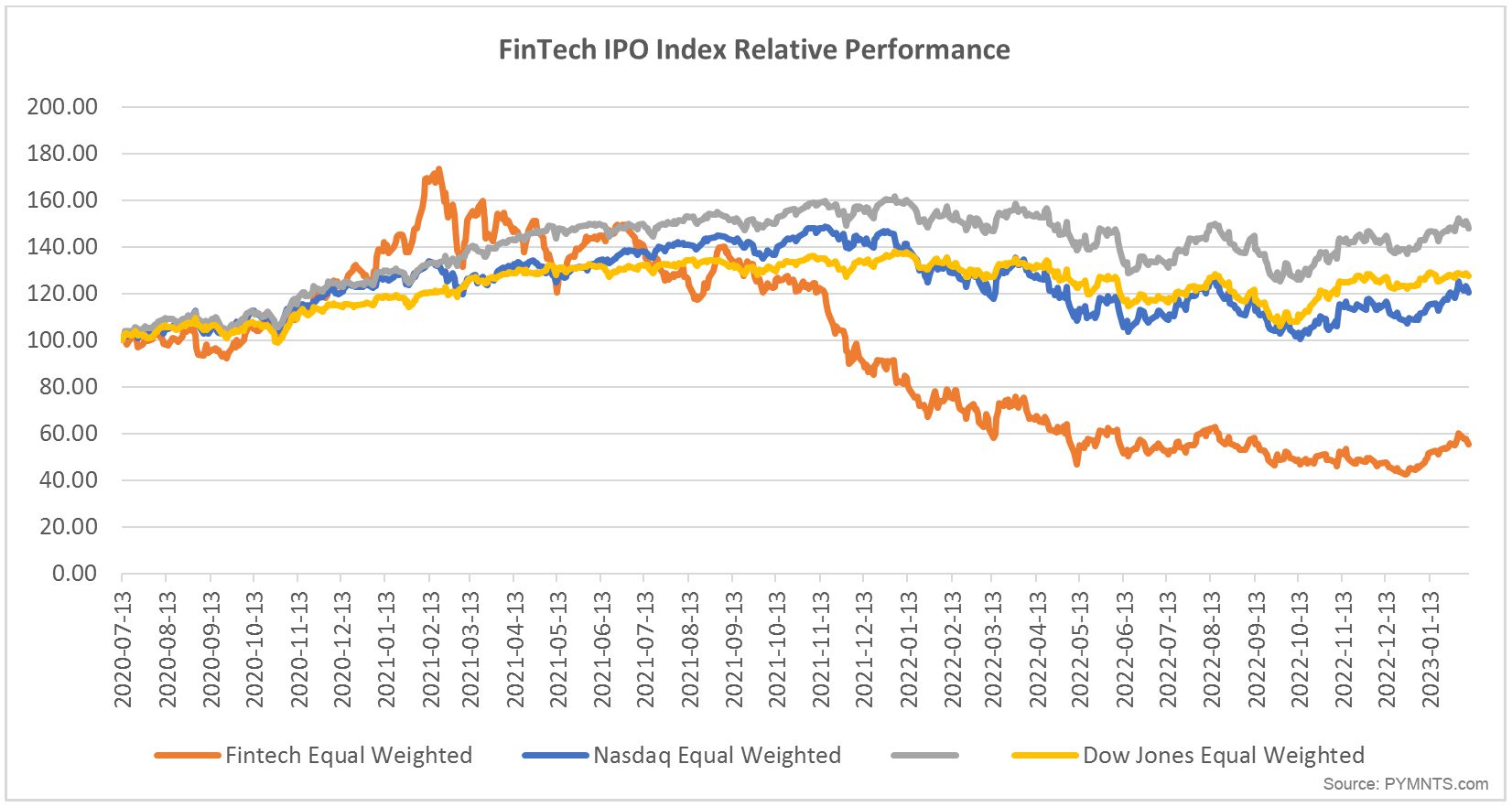Image resolution: width=1512 pixels, height=807 pixels.
Task: Click the unlabeled gray legend swatch
Action: point(924,756)
